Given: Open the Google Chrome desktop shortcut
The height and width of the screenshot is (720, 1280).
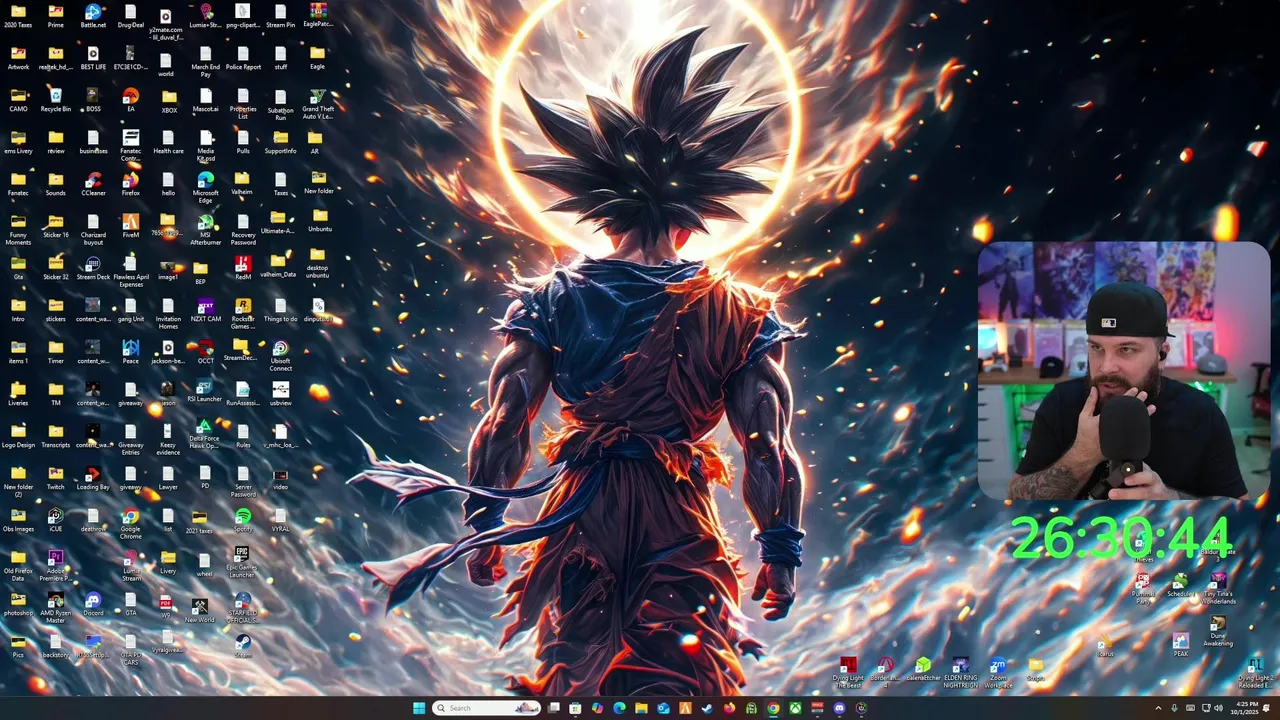Looking at the screenshot, I should pos(131,523).
